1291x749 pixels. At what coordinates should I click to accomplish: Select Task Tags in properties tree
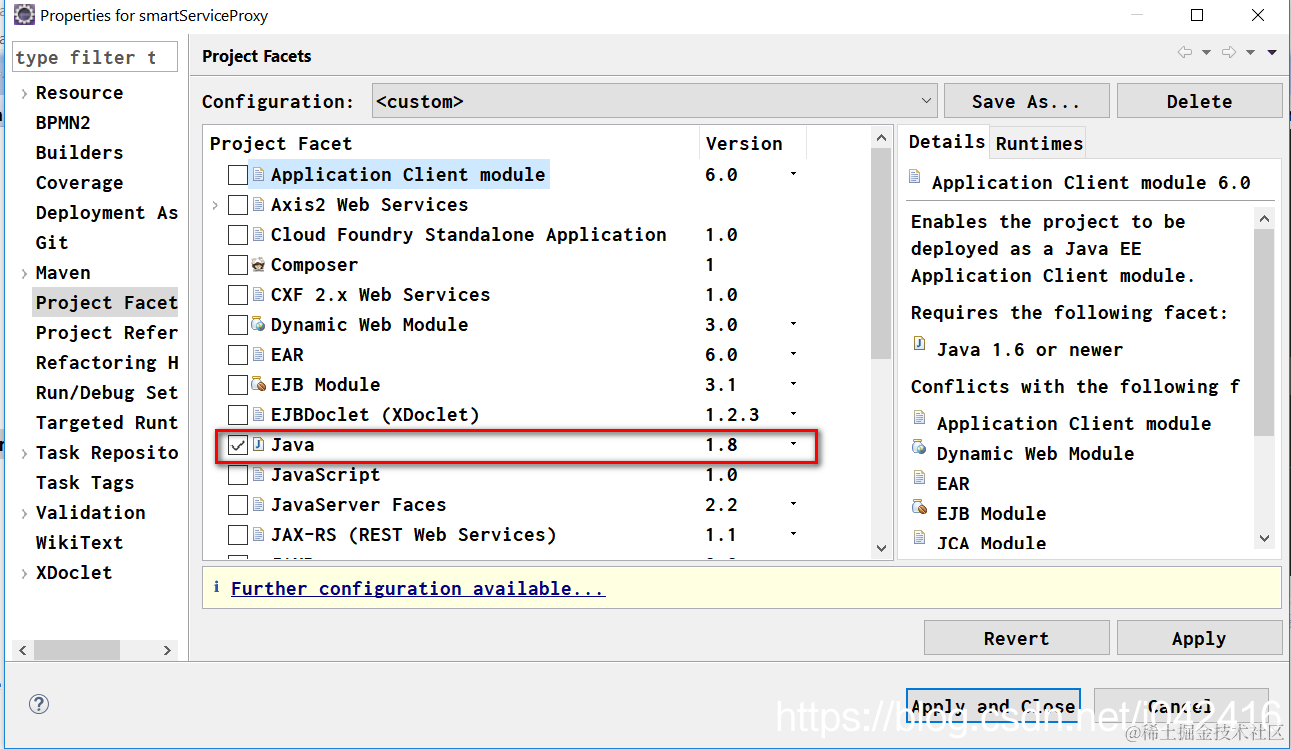[84, 483]
